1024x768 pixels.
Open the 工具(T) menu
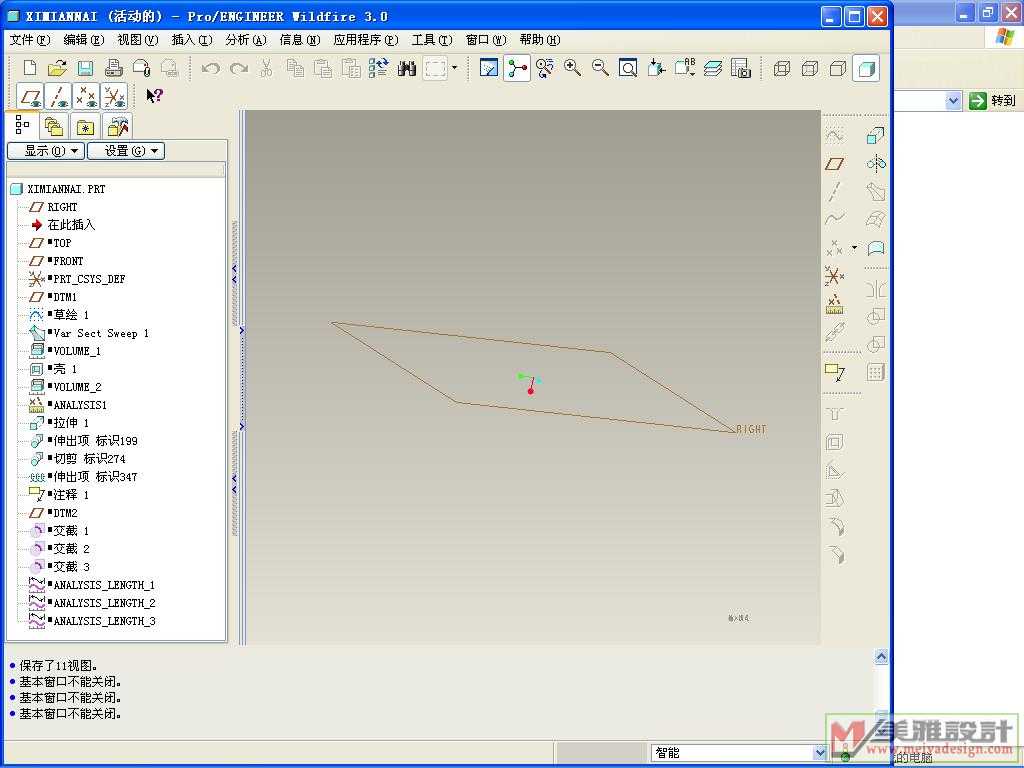[x=432, y=40]
